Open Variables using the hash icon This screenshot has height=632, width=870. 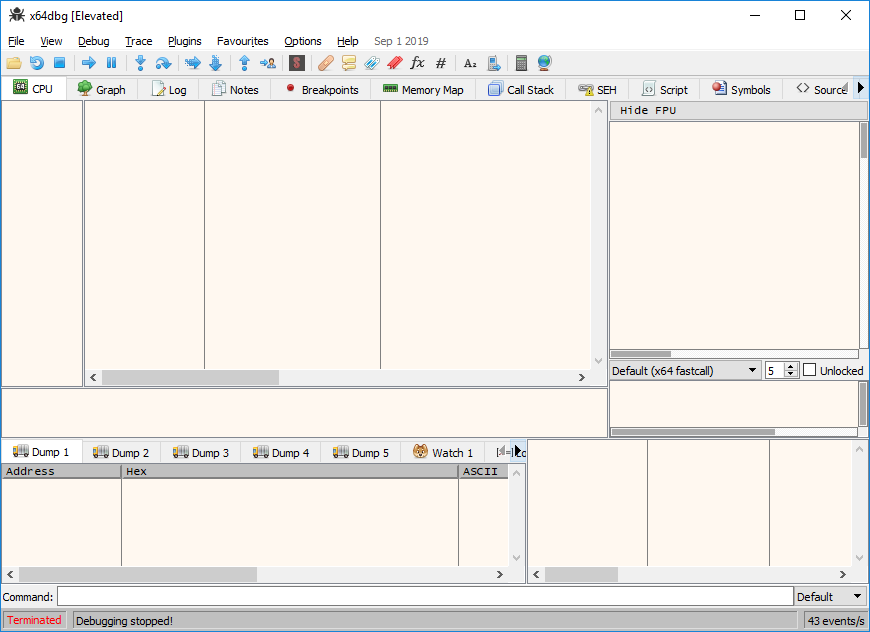(x=441, y=63)
